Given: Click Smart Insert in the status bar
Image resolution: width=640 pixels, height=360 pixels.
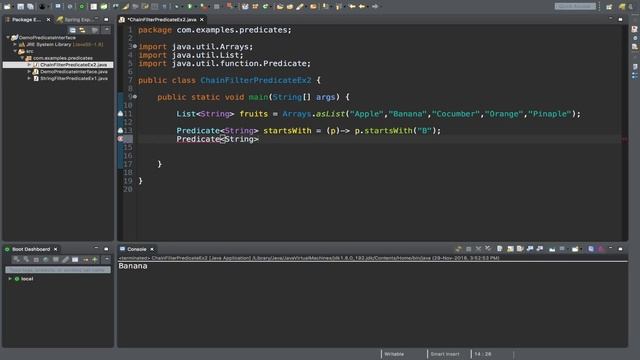Looking at the screenshot, I should click(x=445, y=354).
